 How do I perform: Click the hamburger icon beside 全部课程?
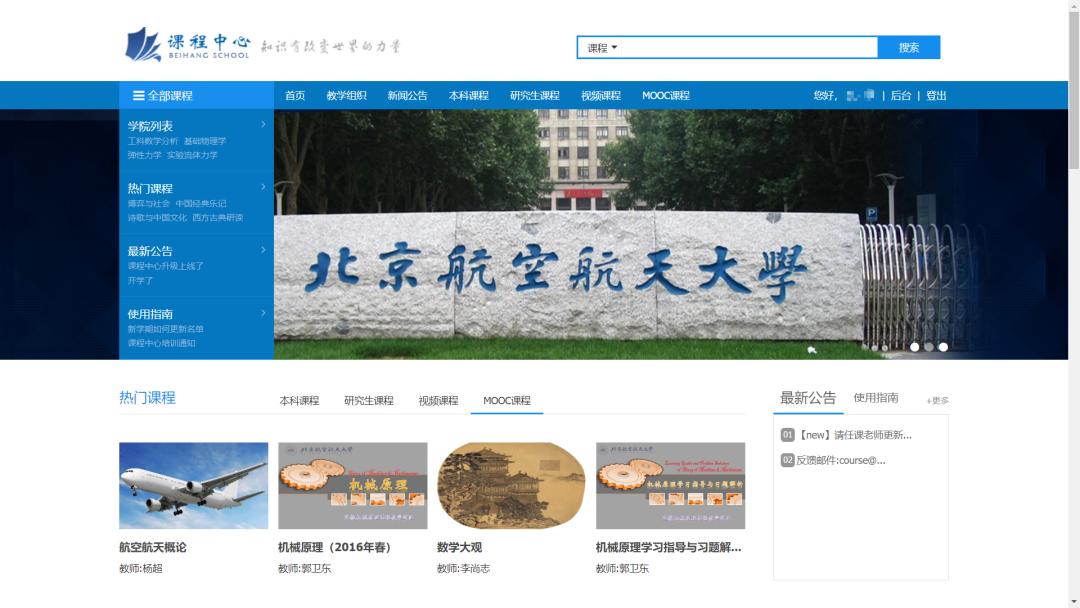[137, 96]
